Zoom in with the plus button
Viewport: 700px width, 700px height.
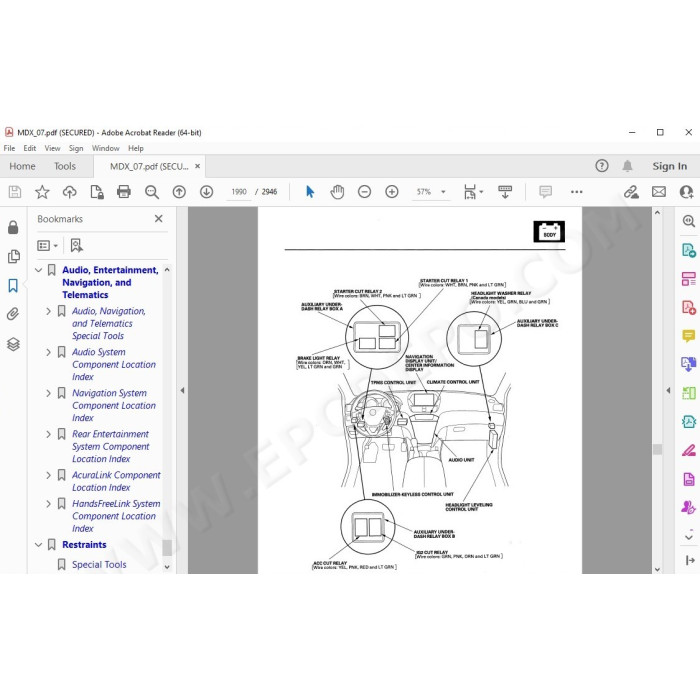[392, 192]
